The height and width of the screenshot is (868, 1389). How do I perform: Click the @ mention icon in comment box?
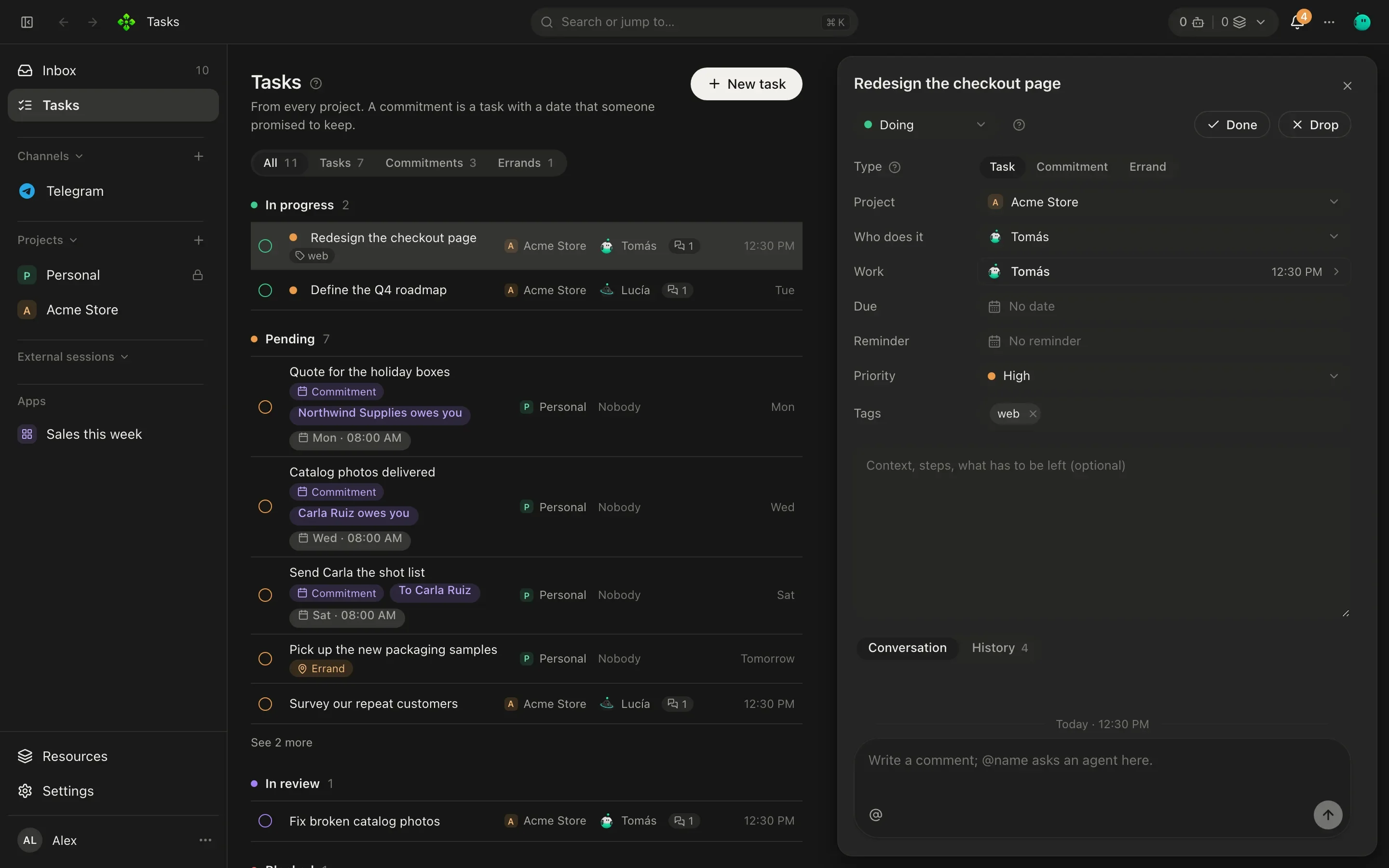[x=875, y=814]
